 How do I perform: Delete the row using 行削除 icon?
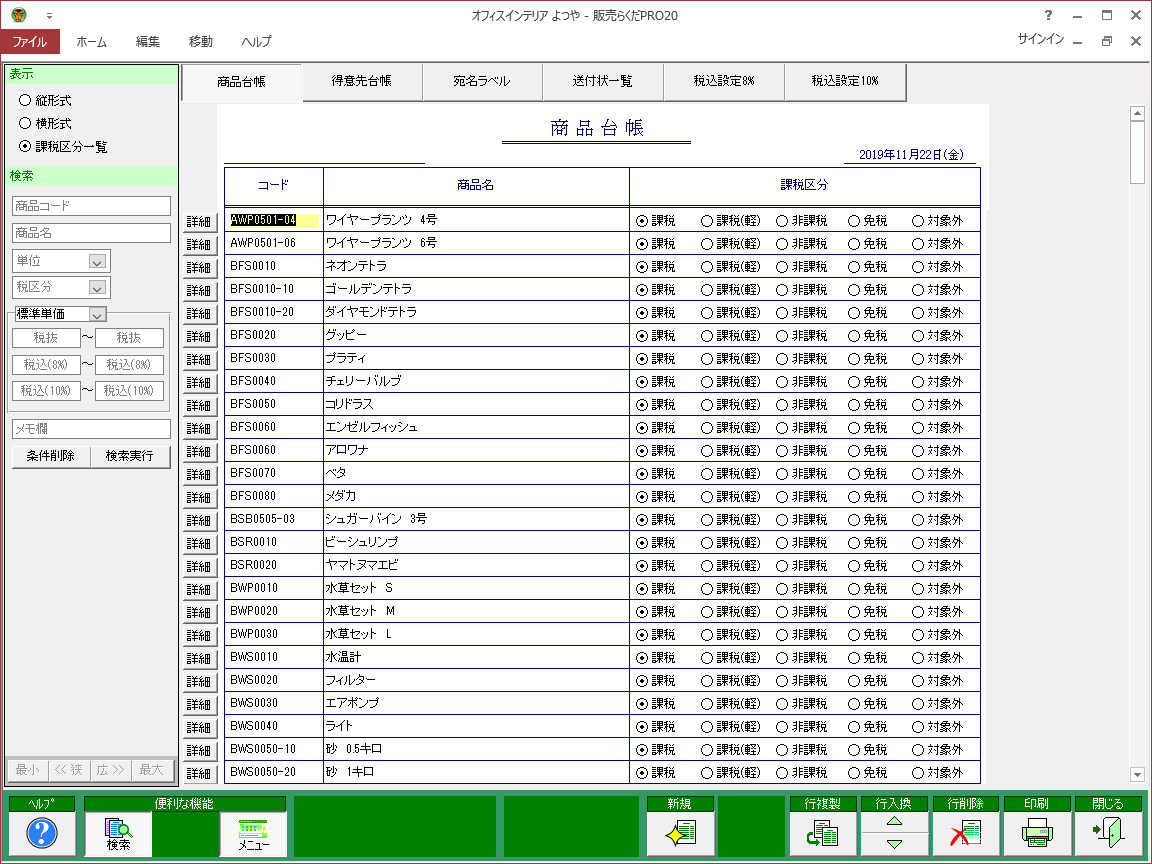coord(965,833)
